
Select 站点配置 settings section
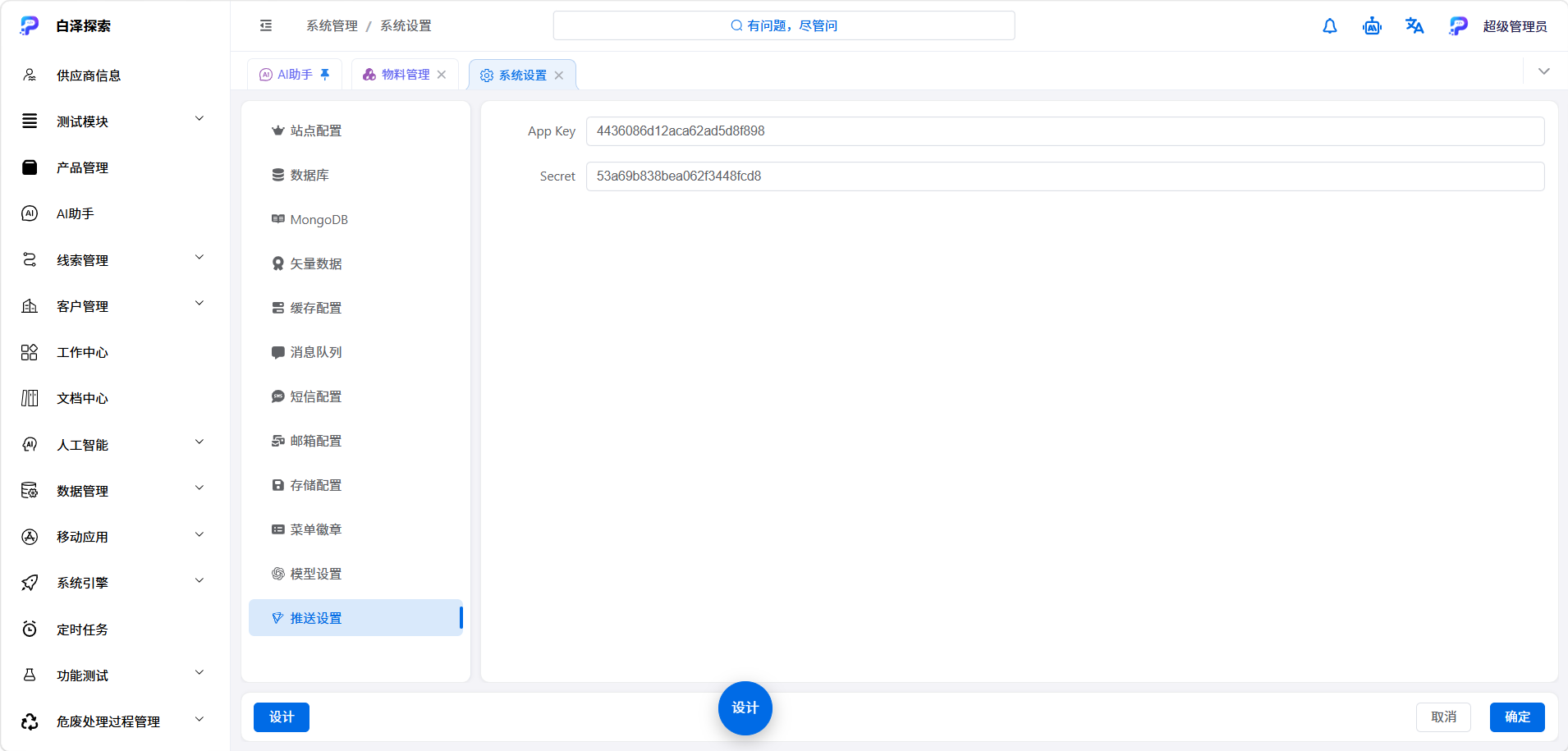355,131
